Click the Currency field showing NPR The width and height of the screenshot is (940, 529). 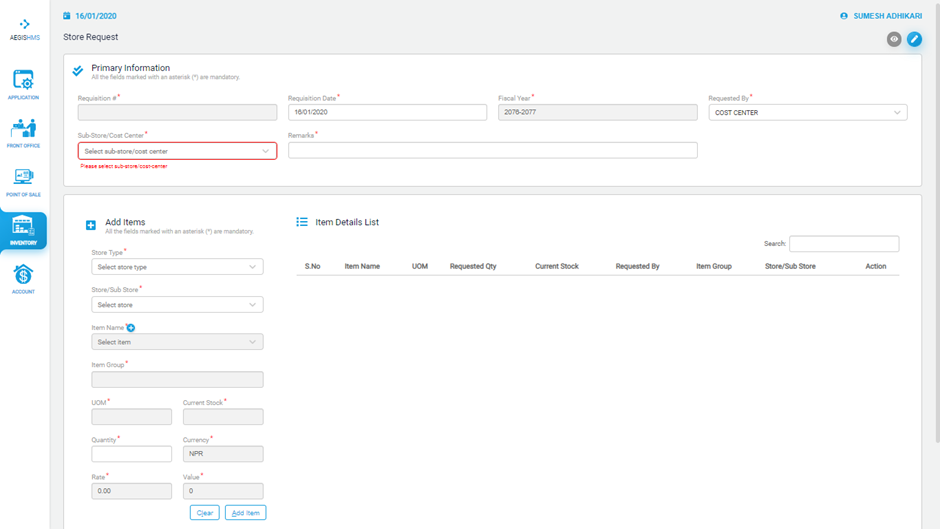click(223, 453)
